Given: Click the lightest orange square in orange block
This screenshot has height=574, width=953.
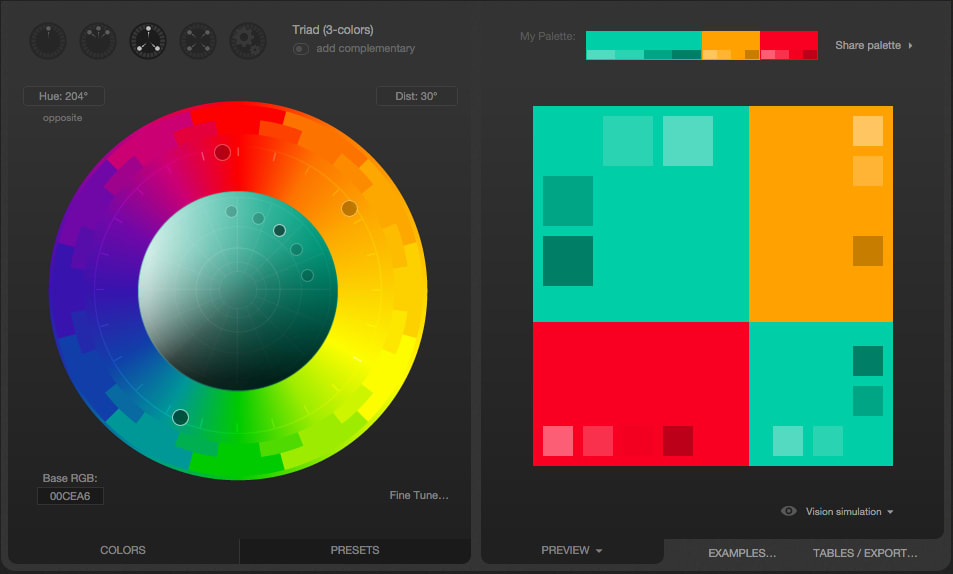Looking at the screenshot, I should (868, 131).
